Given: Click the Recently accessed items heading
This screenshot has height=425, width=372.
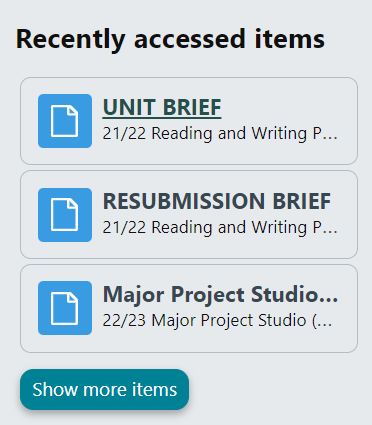Looking at the screenshot, I should pos(170,39).
